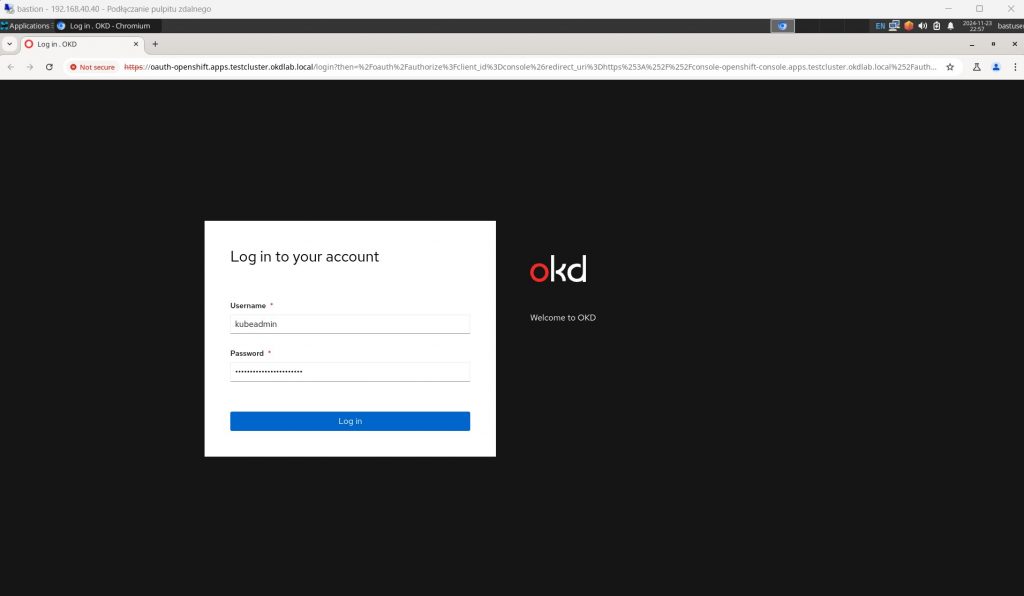Click the network connection tray icon
This screenshot has height=596, width=1024.
point(894,26)
